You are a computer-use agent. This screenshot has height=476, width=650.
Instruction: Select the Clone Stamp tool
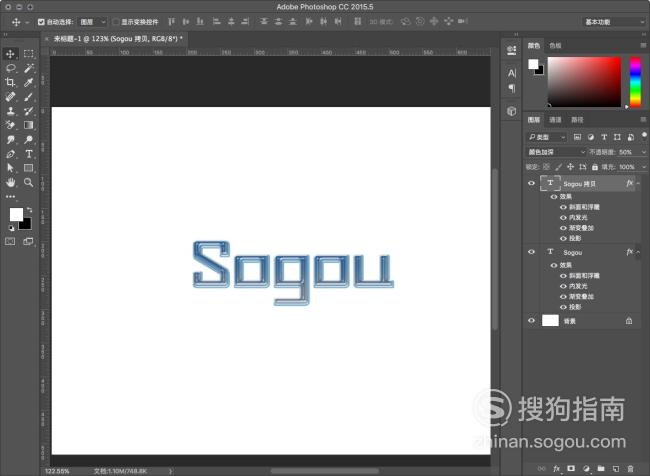click(10, 111)
